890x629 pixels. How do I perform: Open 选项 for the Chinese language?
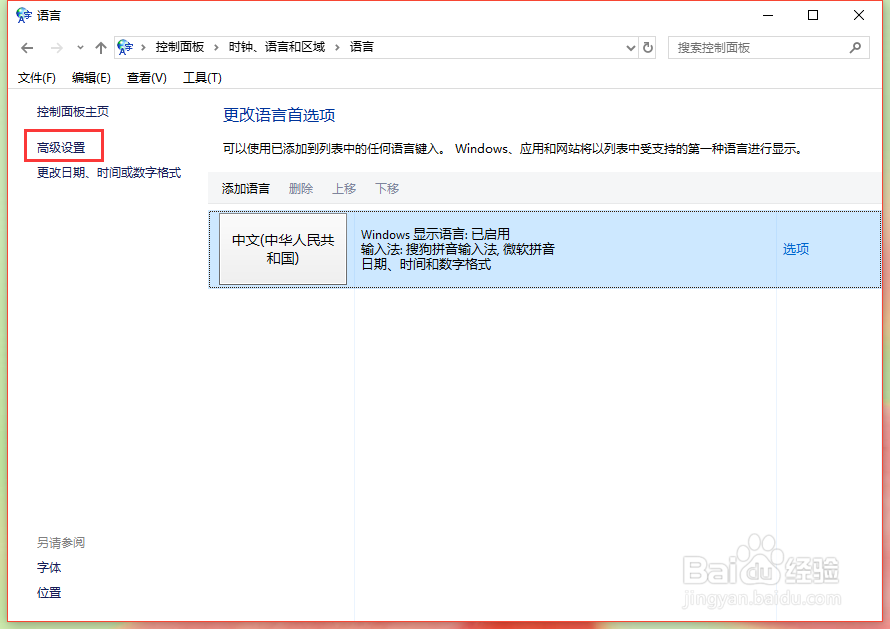pyautogui.click(x=795, y=249)
